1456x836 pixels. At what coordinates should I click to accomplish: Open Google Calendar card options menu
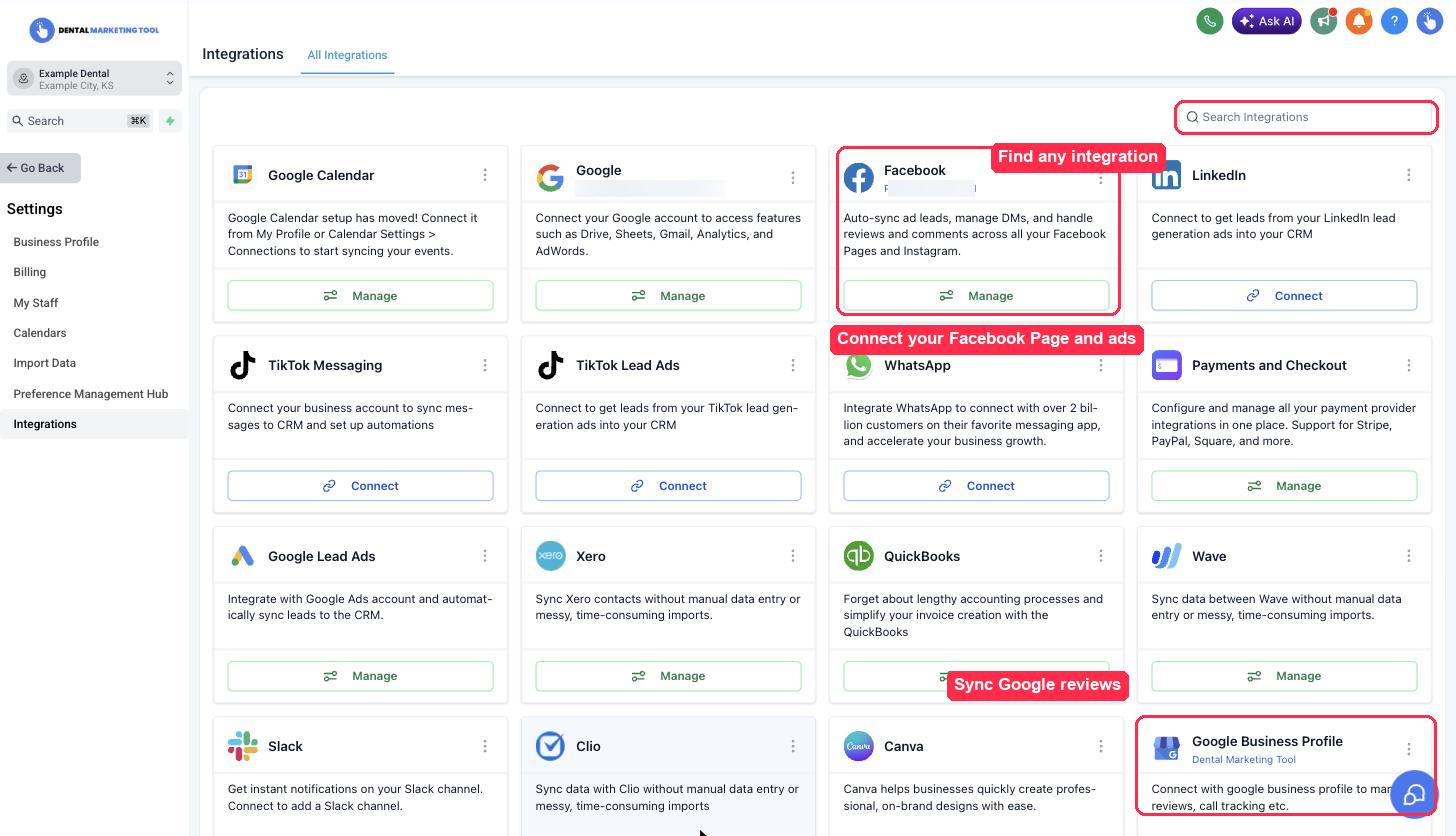pyautogui.click(x=485, y=175)
